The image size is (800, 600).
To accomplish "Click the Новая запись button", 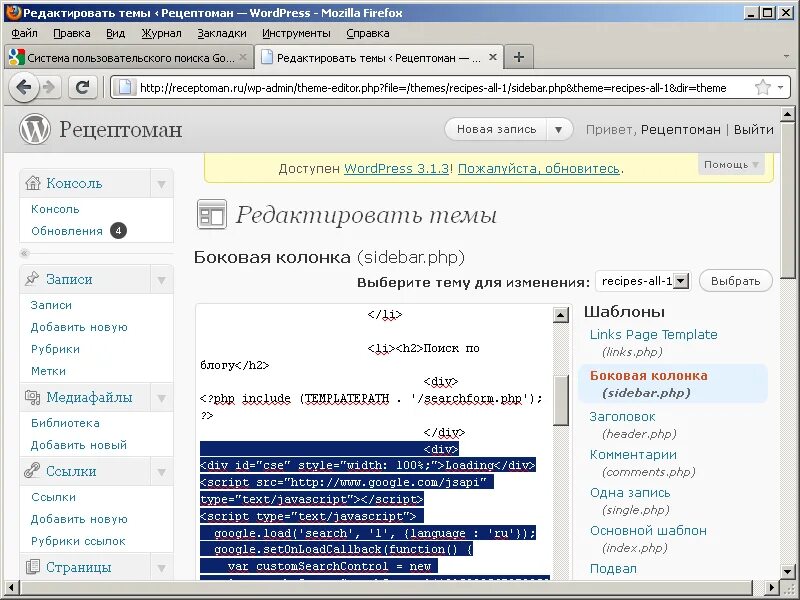I will [496, 130].
